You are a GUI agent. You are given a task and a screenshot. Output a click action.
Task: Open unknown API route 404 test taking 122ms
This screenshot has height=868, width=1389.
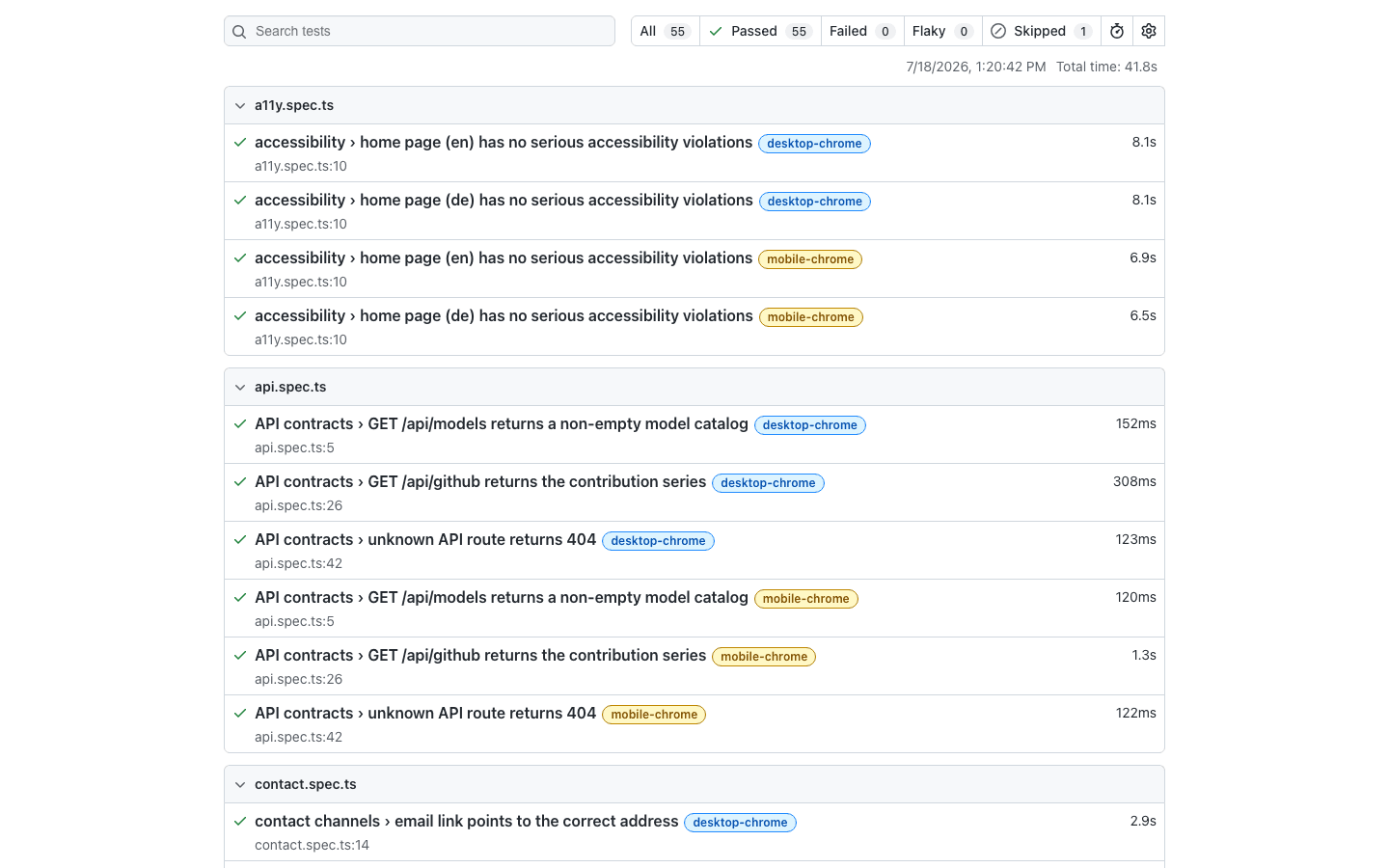point(425,713)
